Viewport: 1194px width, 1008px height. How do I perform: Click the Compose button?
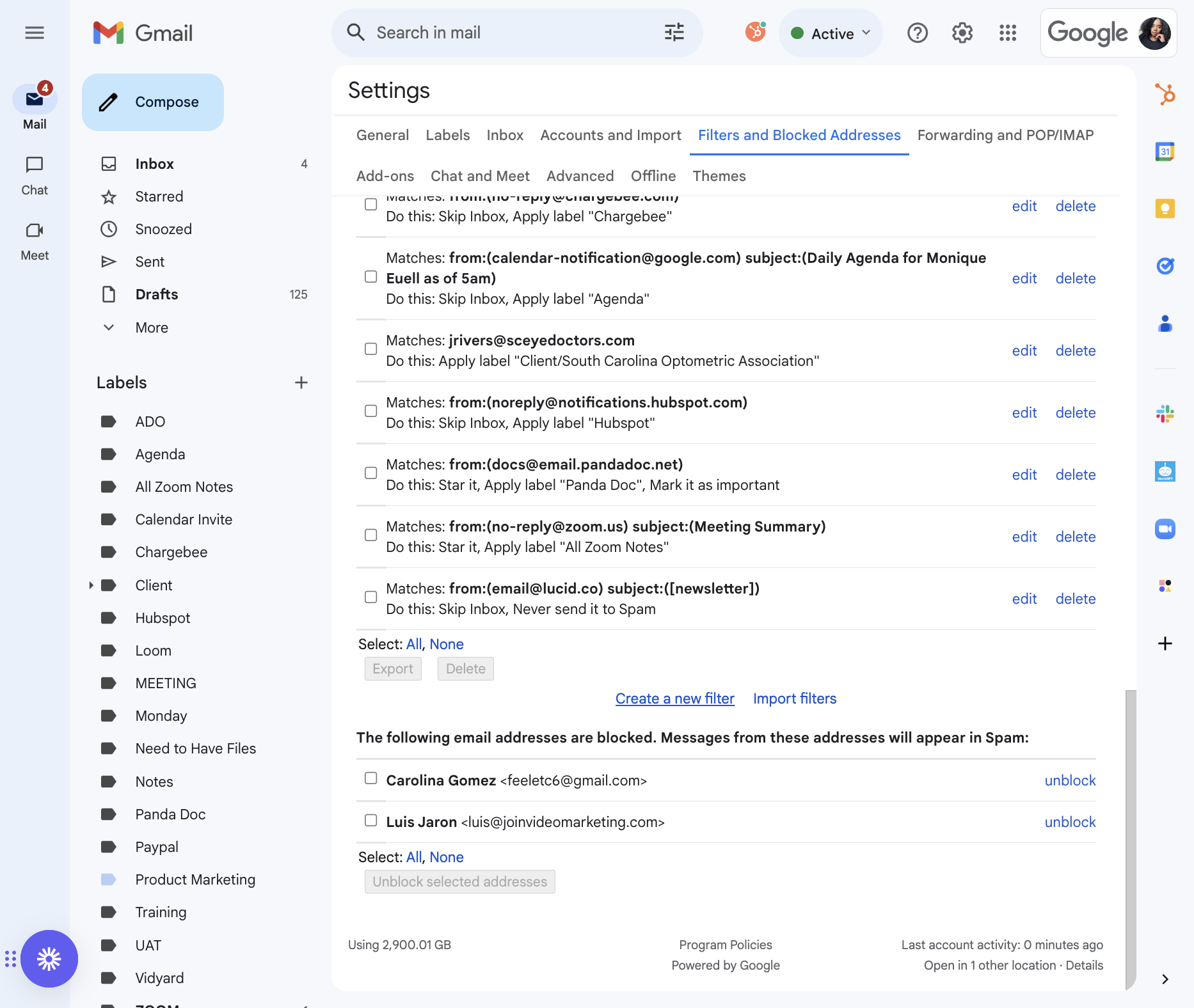(153, 102)
